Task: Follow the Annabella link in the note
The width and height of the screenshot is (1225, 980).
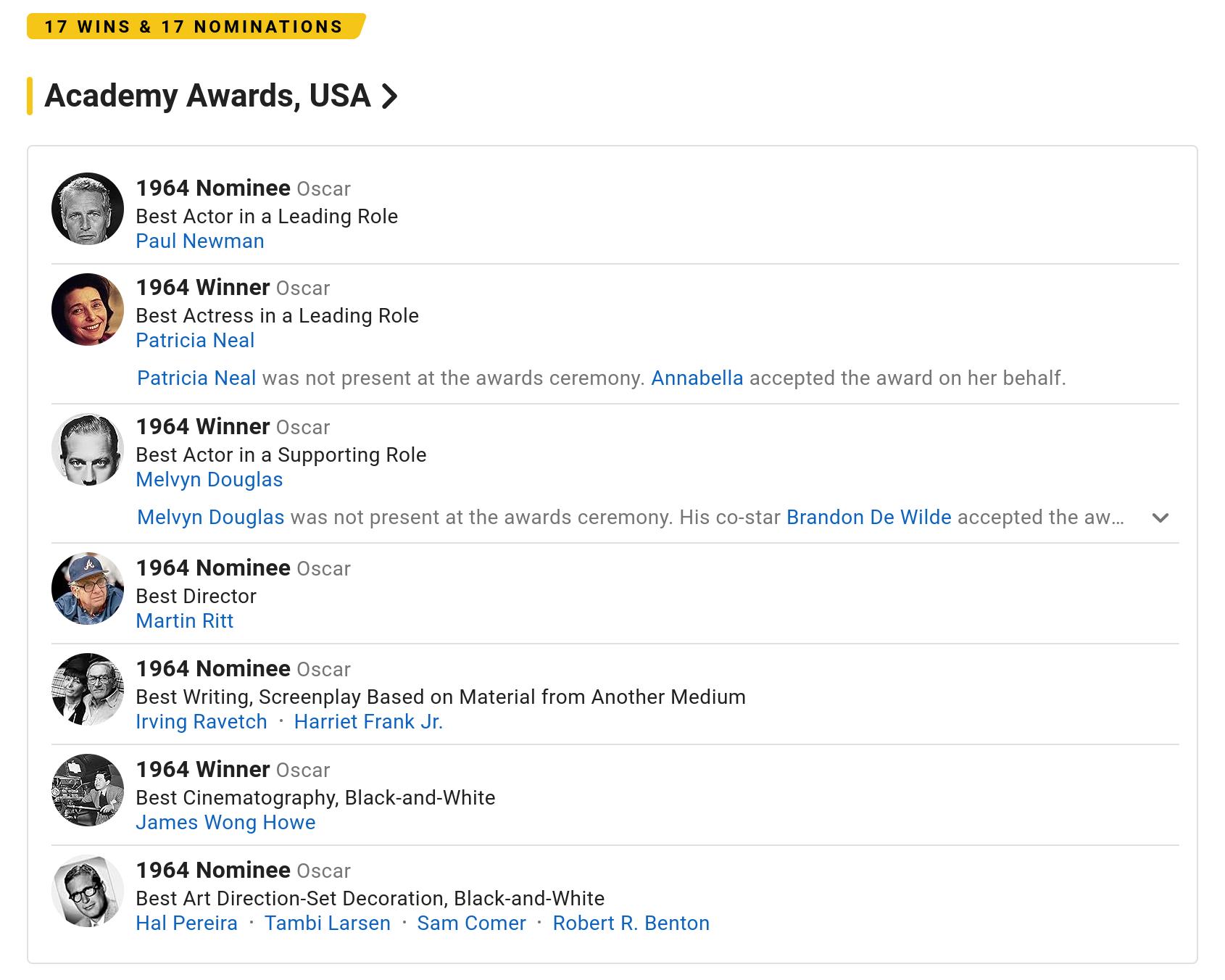Action: [697, 378]
